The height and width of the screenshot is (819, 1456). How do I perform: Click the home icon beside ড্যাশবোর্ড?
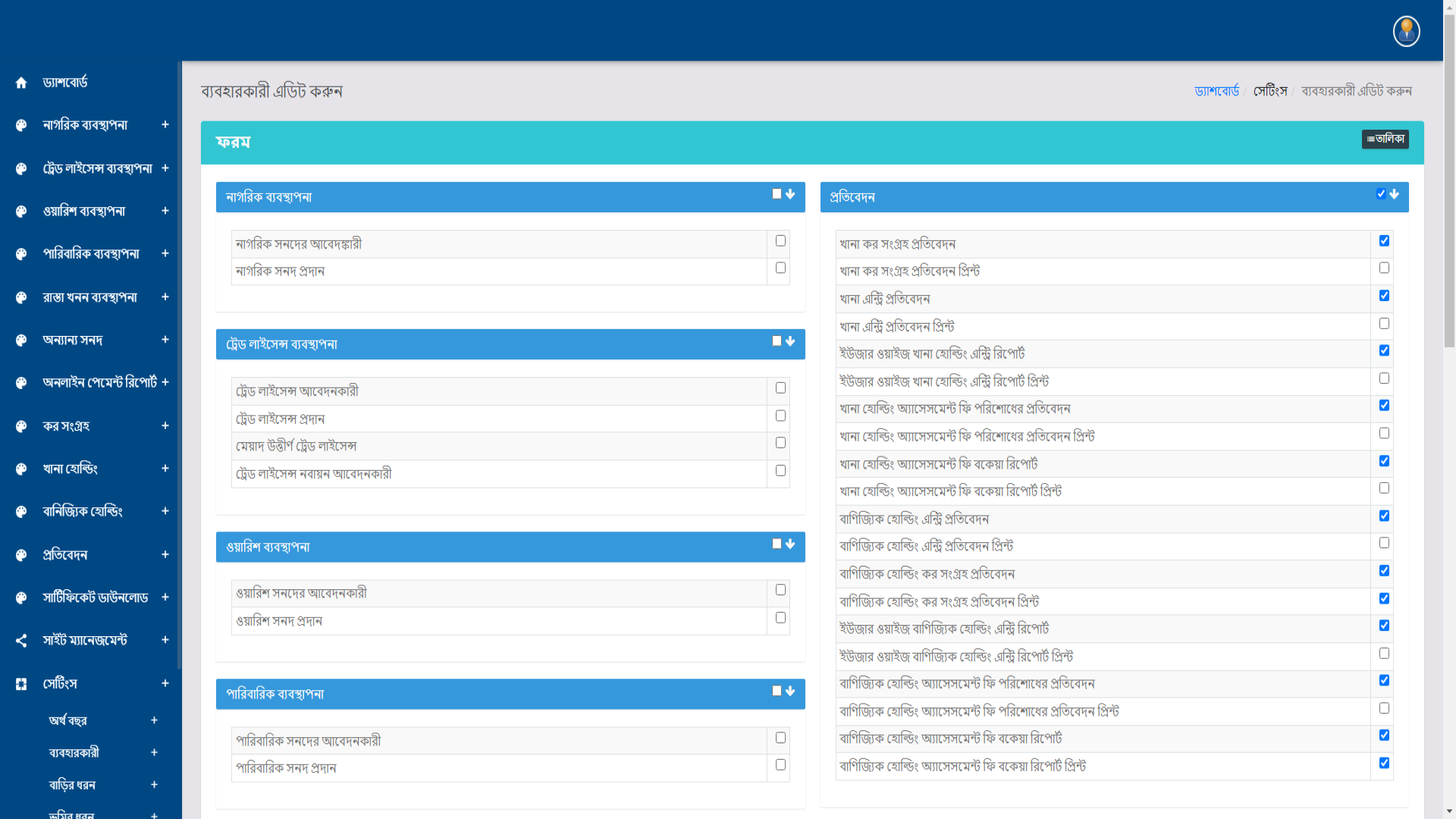21,83
